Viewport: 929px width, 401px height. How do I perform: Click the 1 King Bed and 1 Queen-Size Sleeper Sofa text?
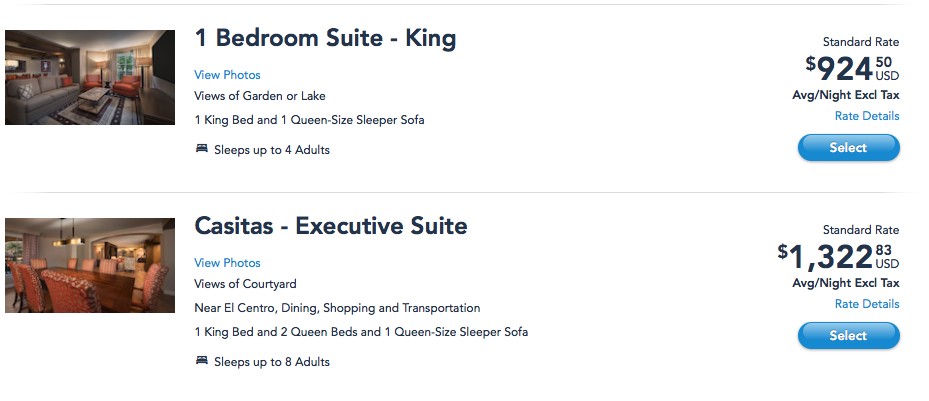tap(309, 120)
